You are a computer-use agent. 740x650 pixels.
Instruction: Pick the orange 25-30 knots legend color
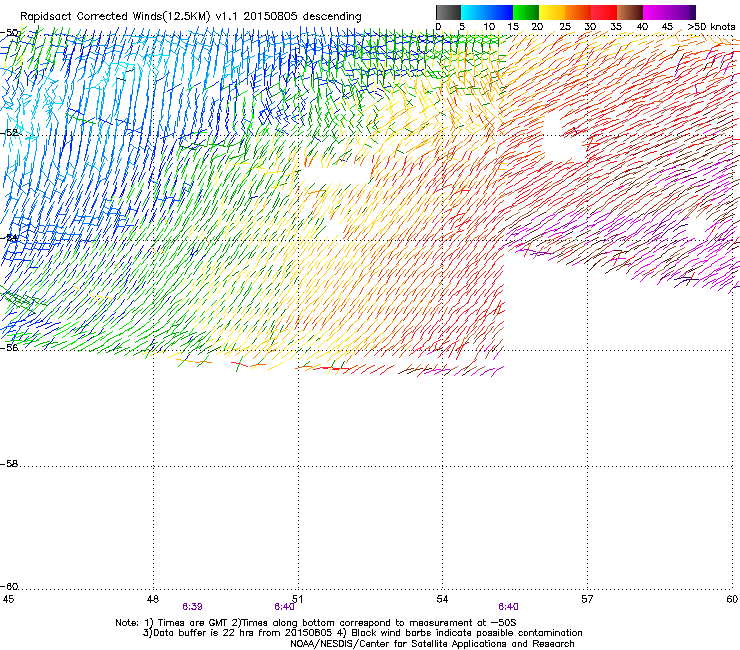click(x=578, y=12)
